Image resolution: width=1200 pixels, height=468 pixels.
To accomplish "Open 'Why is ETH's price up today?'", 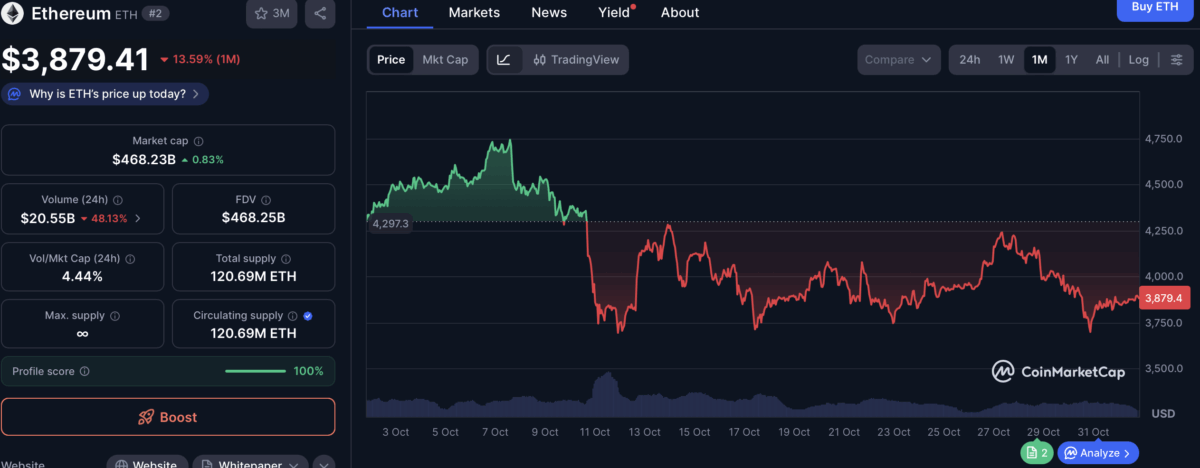I will tap(106, 94).
